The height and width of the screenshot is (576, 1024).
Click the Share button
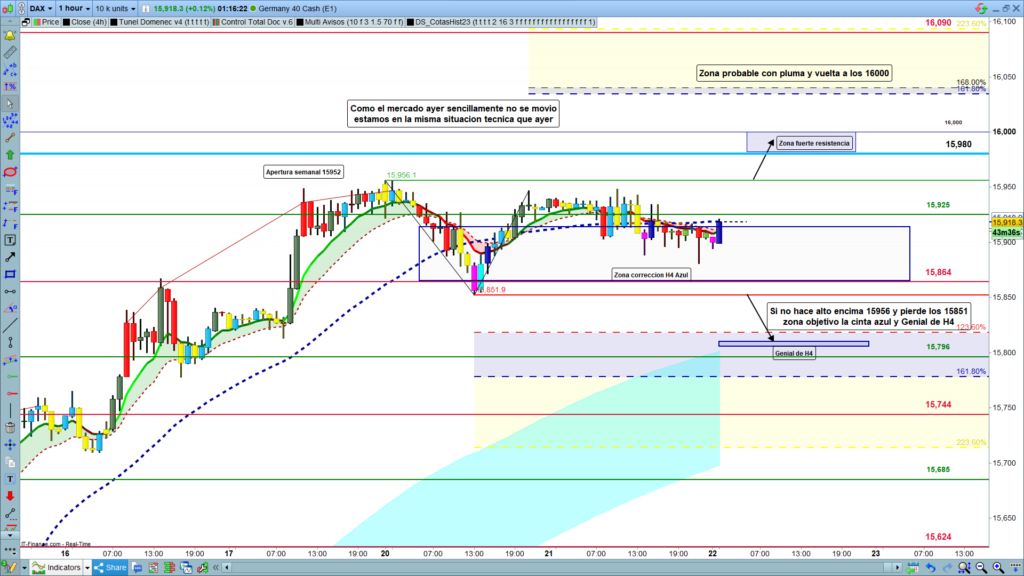tap(109, 567)
